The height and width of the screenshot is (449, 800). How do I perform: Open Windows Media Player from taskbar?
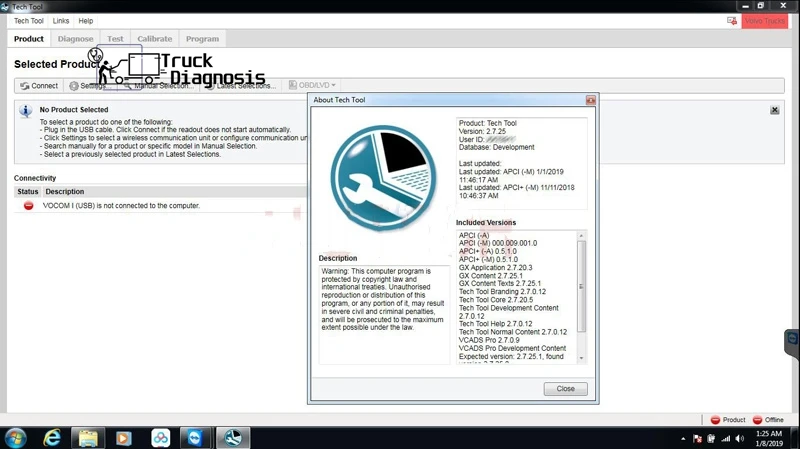[x=123, y=438]
